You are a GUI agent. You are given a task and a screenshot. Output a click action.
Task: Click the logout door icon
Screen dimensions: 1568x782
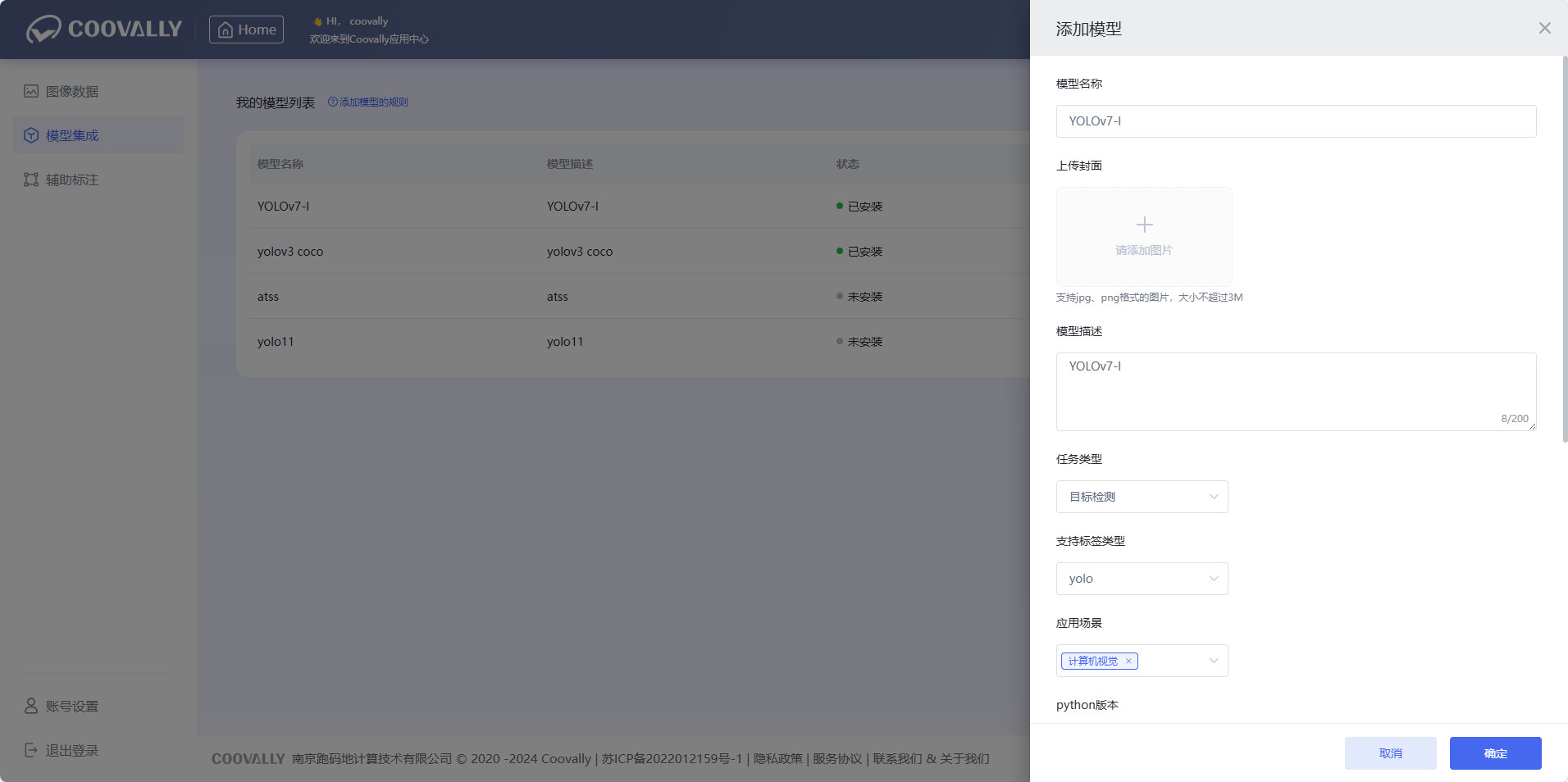(31, 750)
